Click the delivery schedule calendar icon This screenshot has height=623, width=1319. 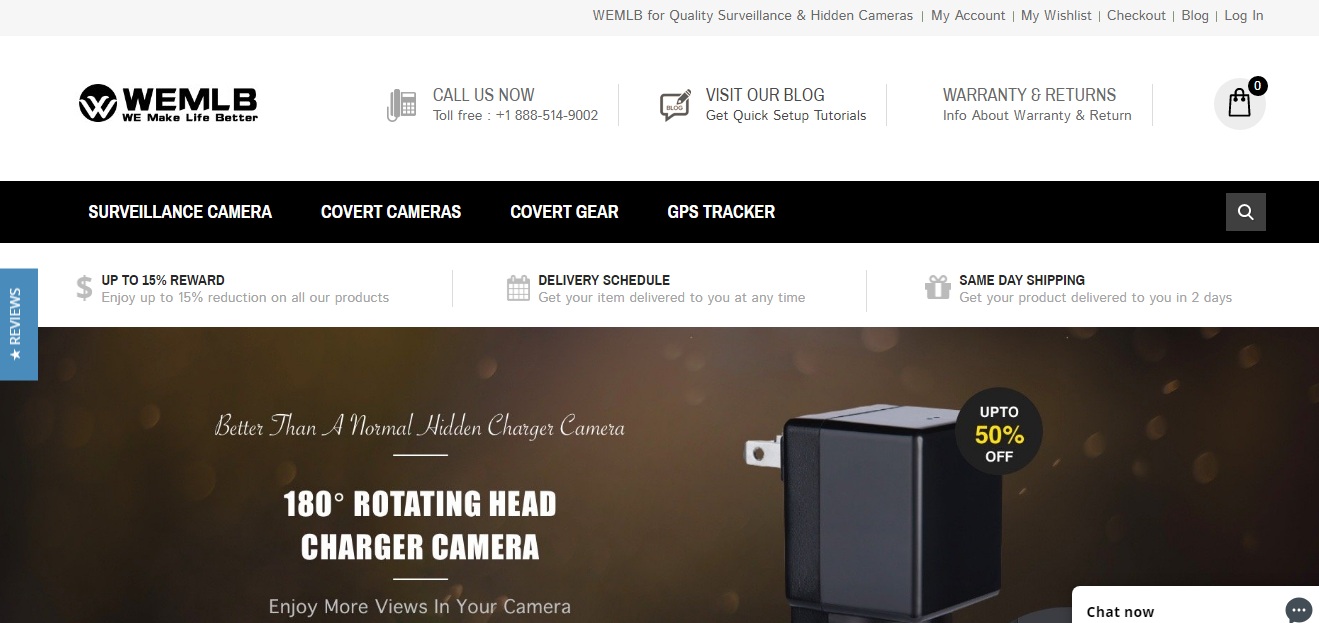click(x=518, y=288)
